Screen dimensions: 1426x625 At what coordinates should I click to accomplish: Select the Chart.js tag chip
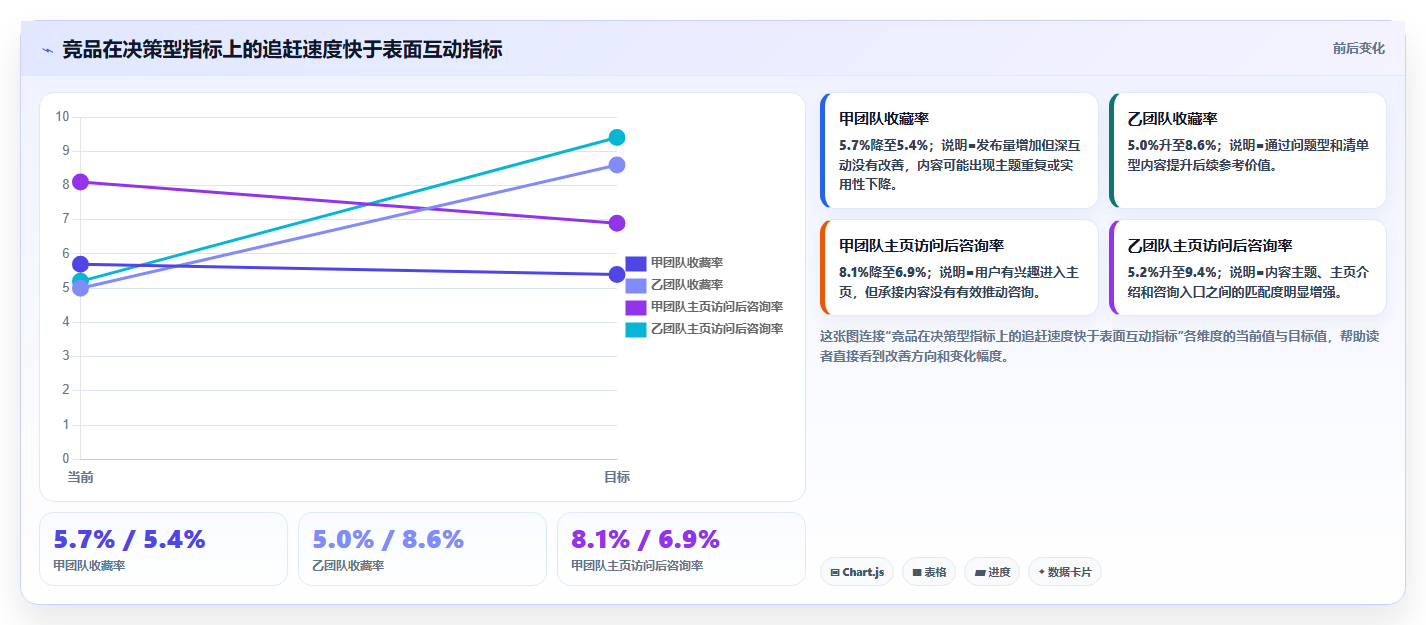click(x=857, y=572)
